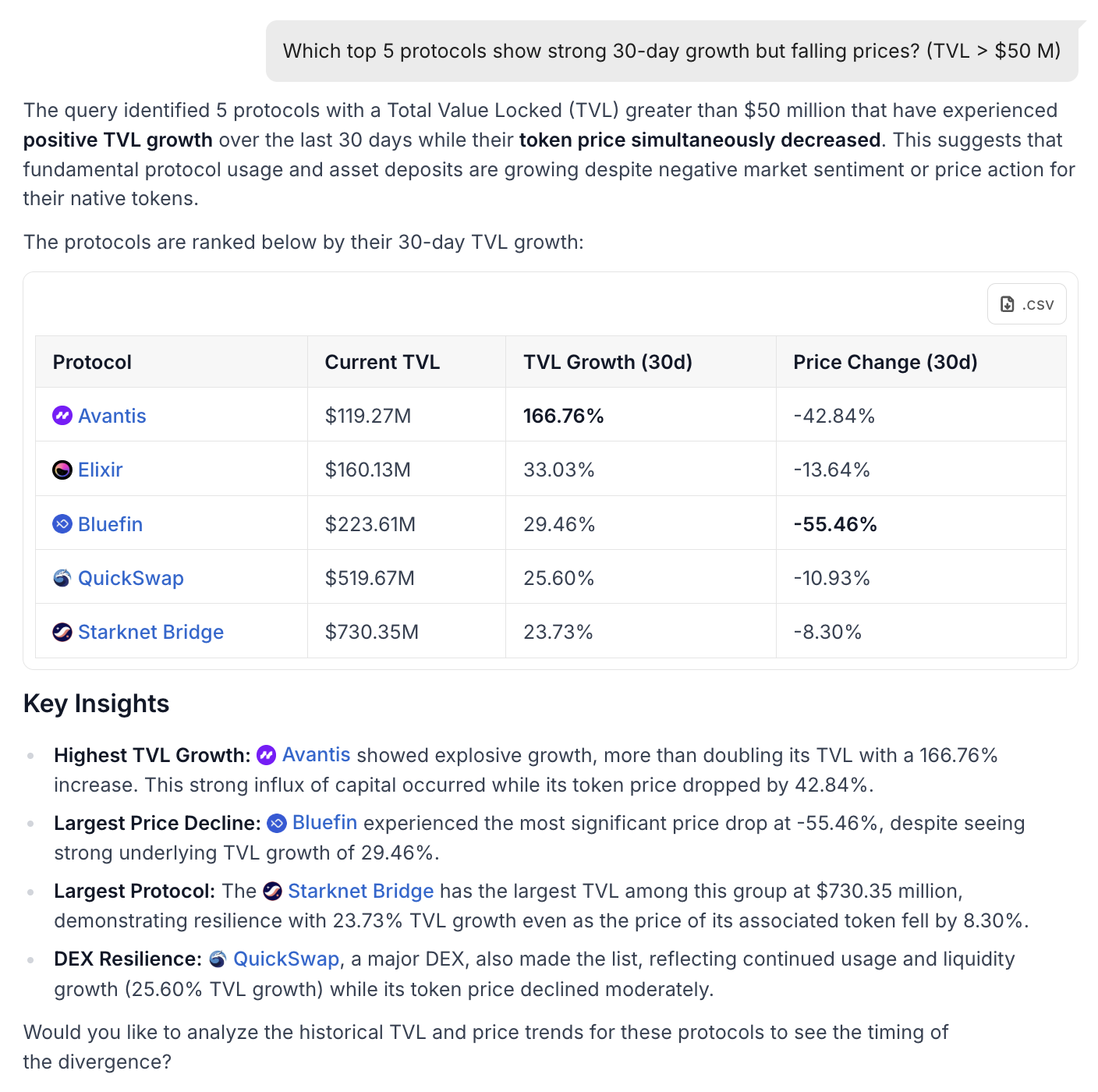Click QuickSwap icon in Key Insights
This screenshot has width=1098, height=1092.
218,959
